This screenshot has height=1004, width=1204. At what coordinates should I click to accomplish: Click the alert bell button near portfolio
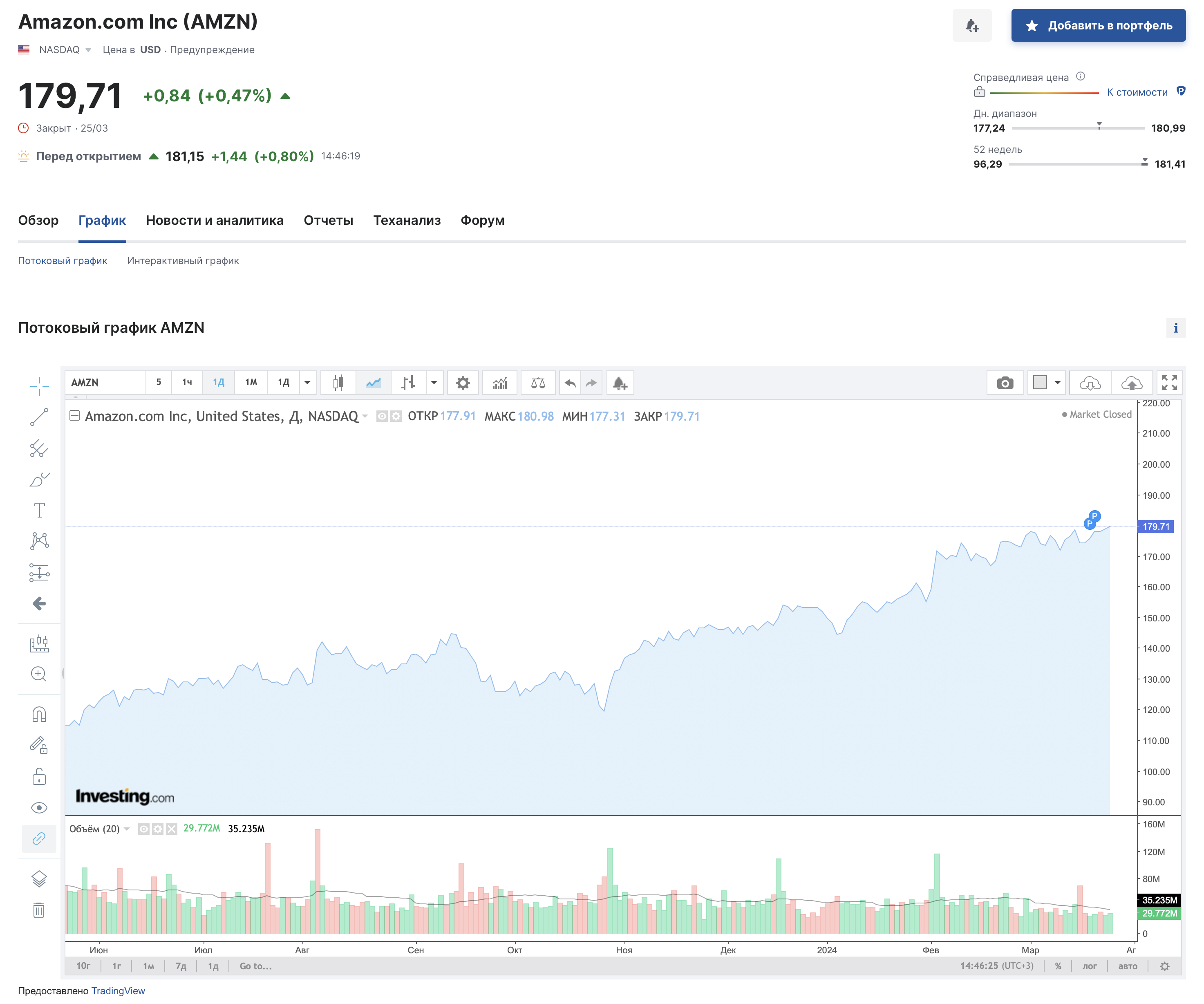click(972, 25)
